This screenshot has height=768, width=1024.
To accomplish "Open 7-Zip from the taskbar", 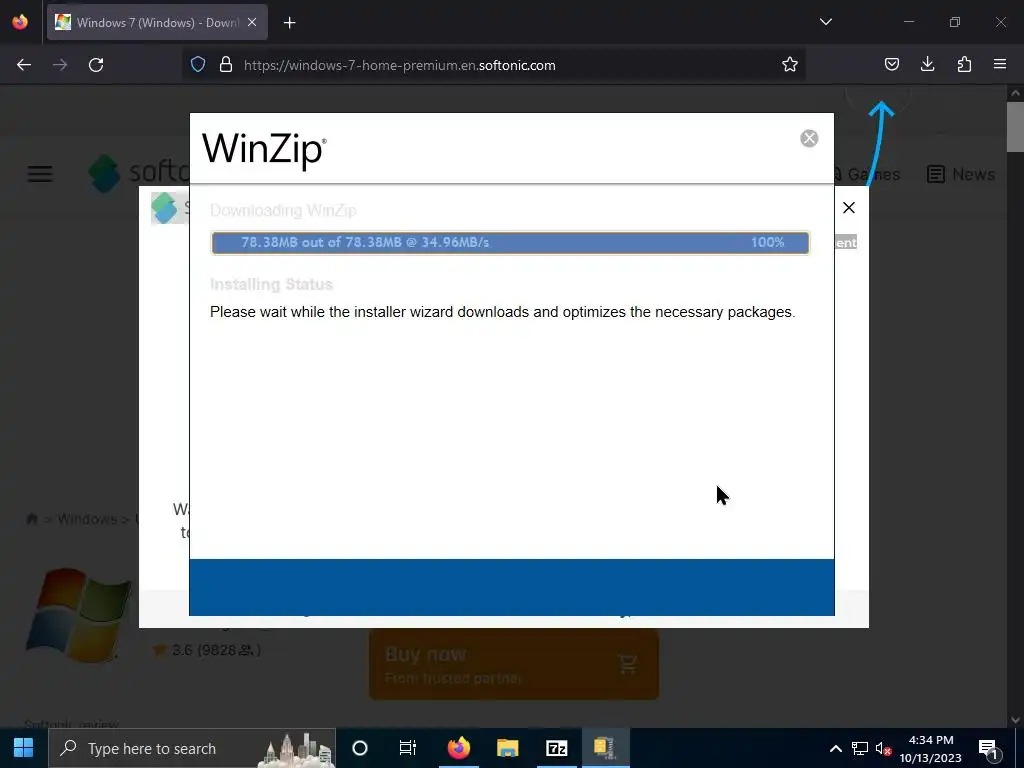I will (x=556, y=748).
